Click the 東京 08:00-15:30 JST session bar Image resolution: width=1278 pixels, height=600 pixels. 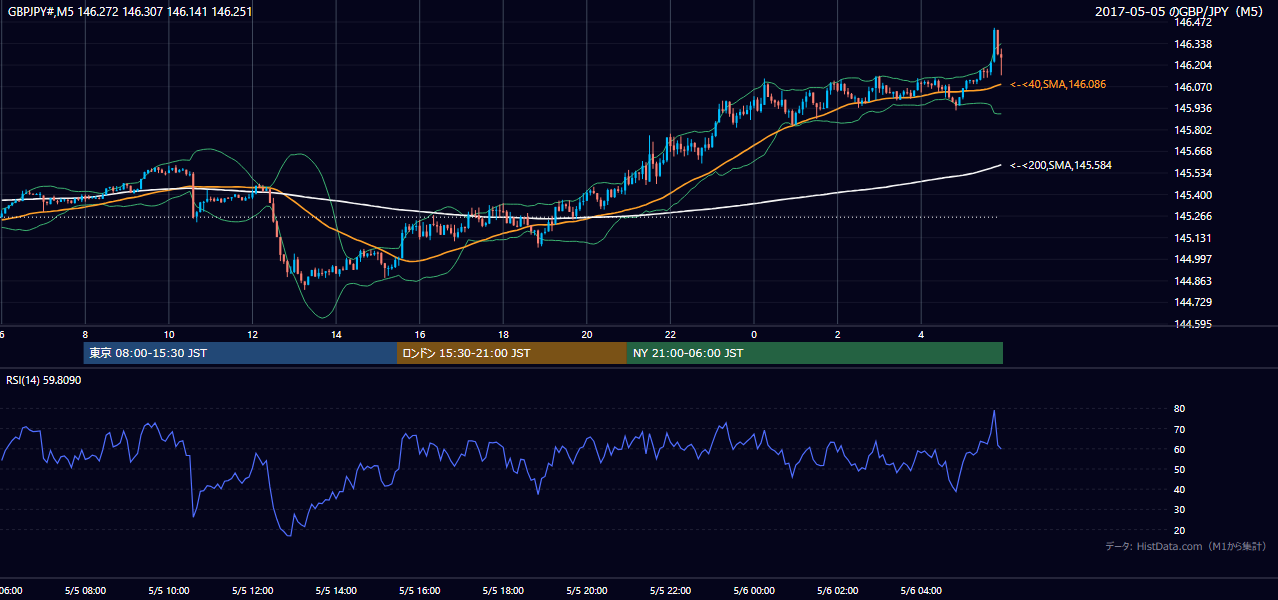tap(240, 353)
